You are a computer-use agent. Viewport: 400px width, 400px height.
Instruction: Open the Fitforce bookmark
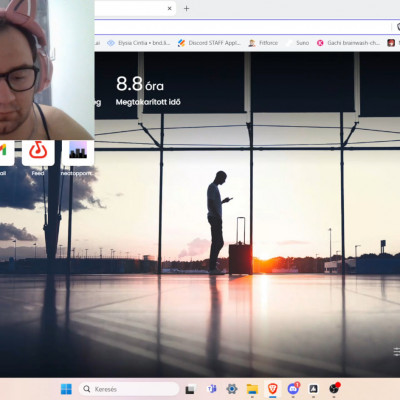(x=263, y=43)
